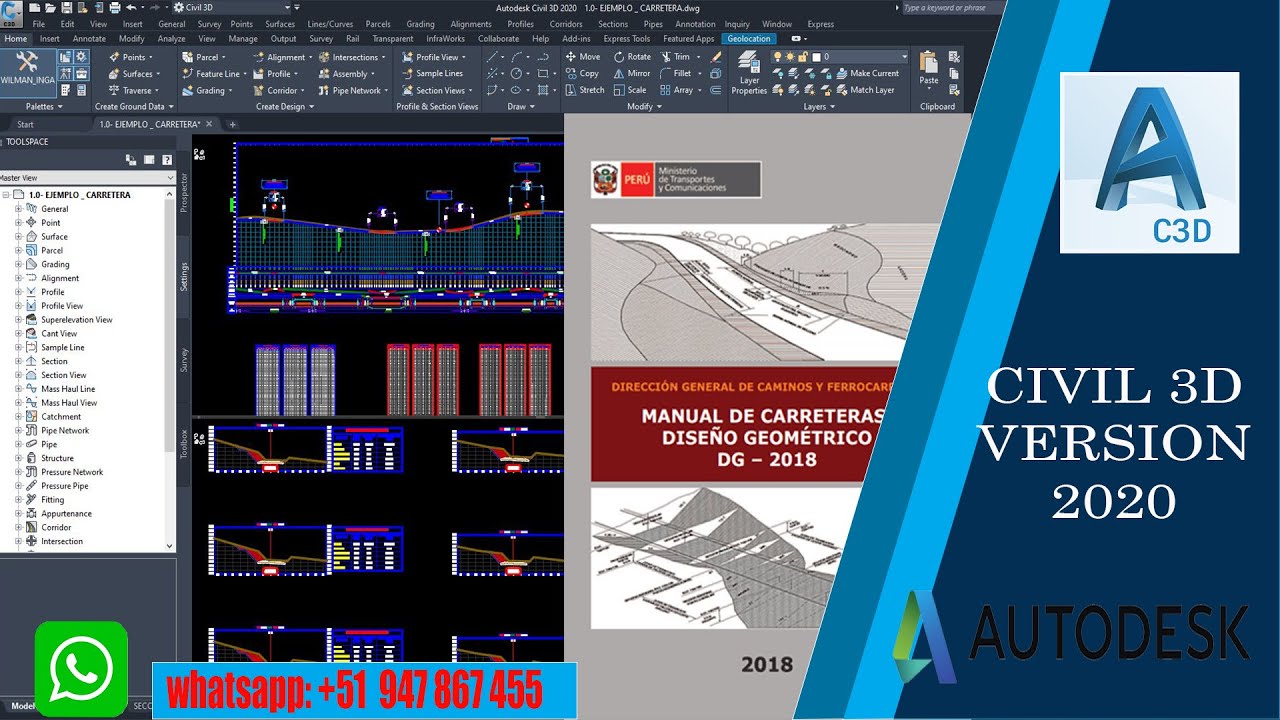Toggle the layer lock padlock icon
Image resolution: width=1280 pixels, height=720 pixels.
(x=801, y=57)
